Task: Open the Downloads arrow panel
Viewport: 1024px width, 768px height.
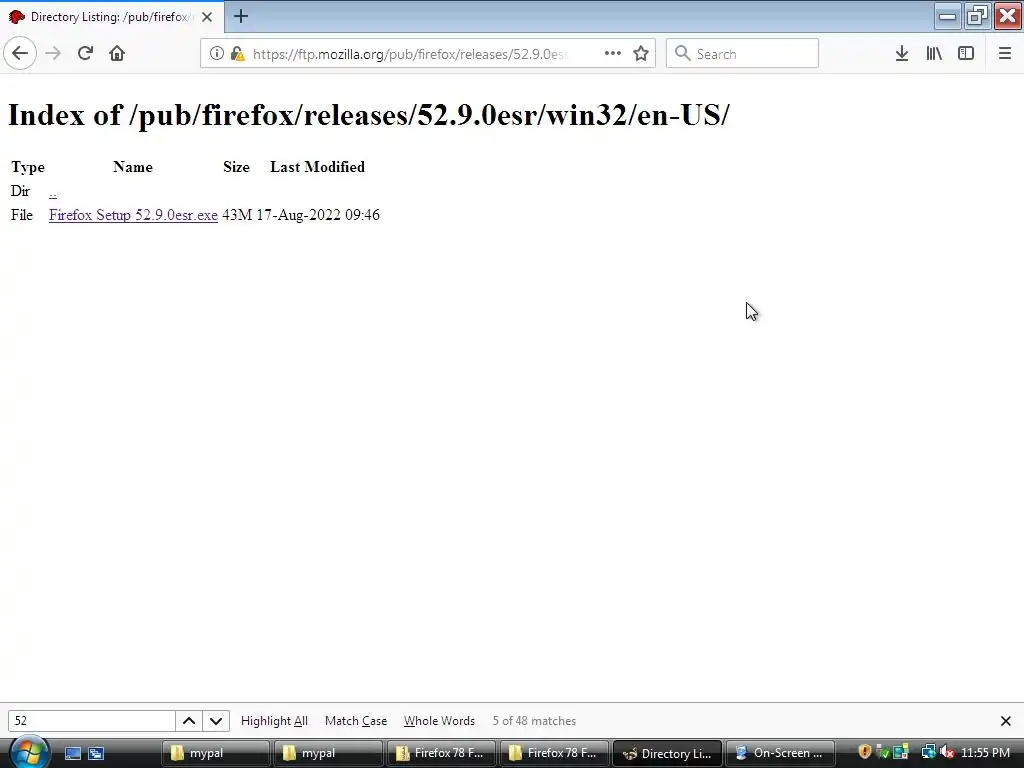Action: coord(902,54)
